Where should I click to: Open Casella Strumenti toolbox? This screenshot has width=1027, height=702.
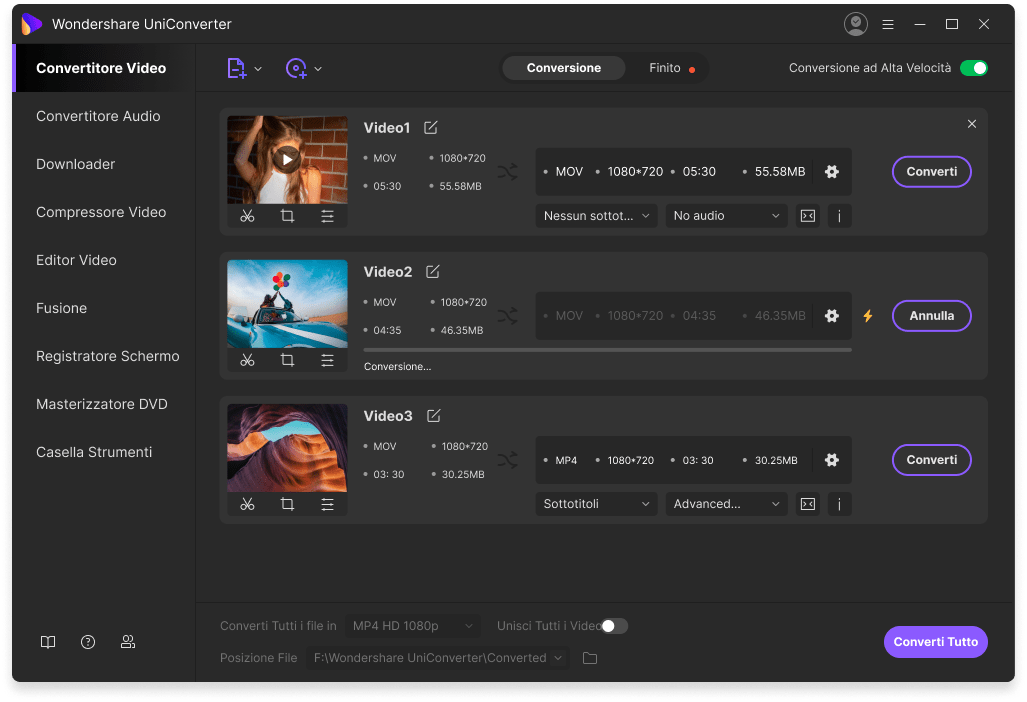point(94,453)
